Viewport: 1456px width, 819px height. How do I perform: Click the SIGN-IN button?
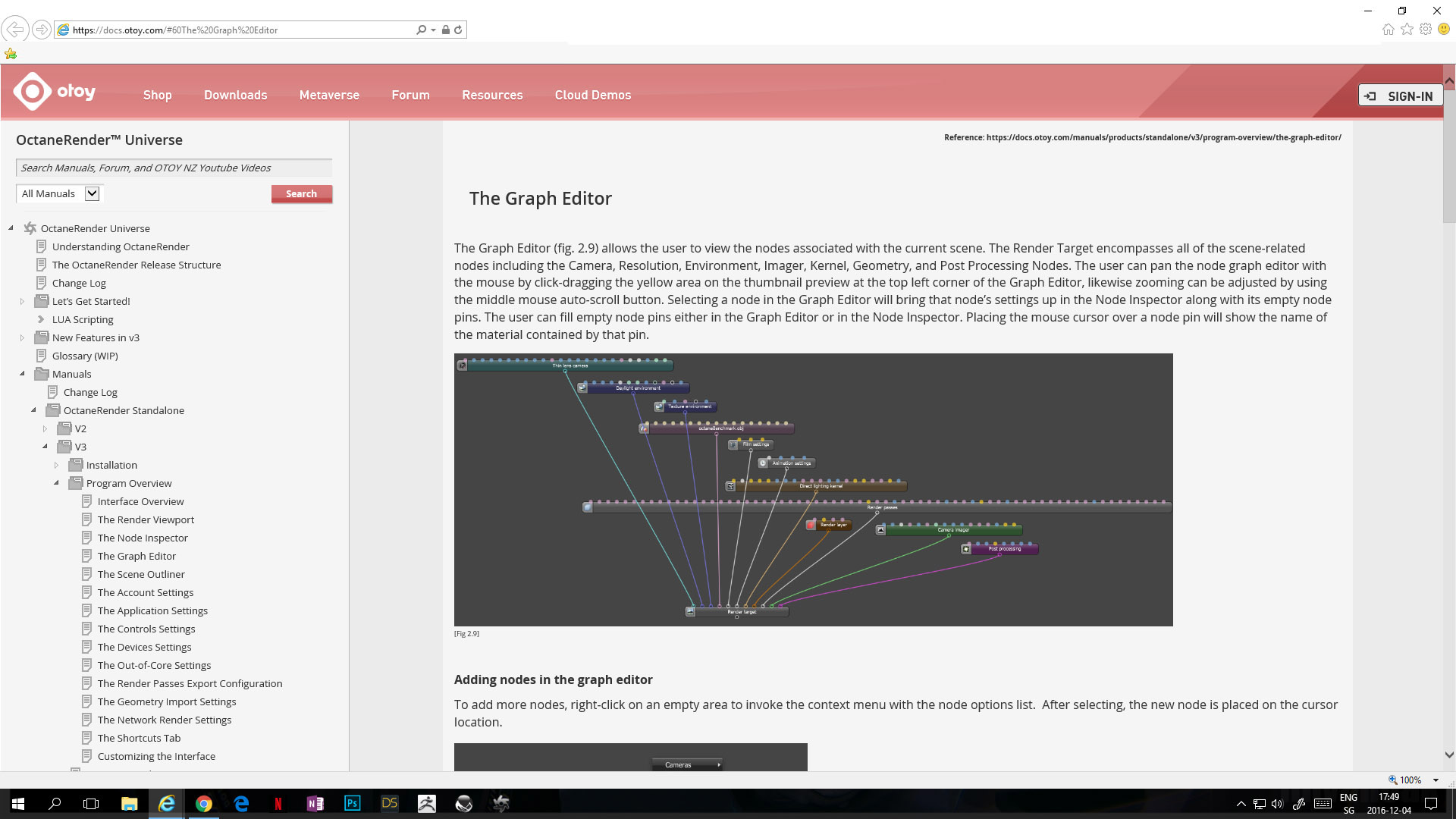pyautogui.click(x=1399, y=96)
